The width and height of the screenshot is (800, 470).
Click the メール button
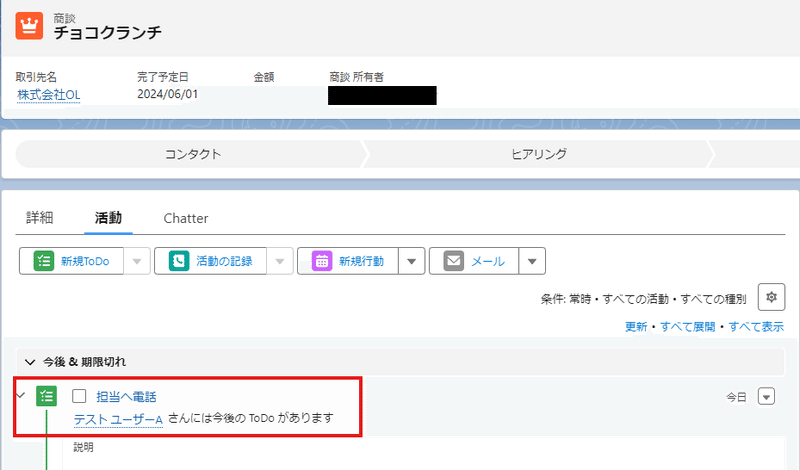(x=474, y=261)
